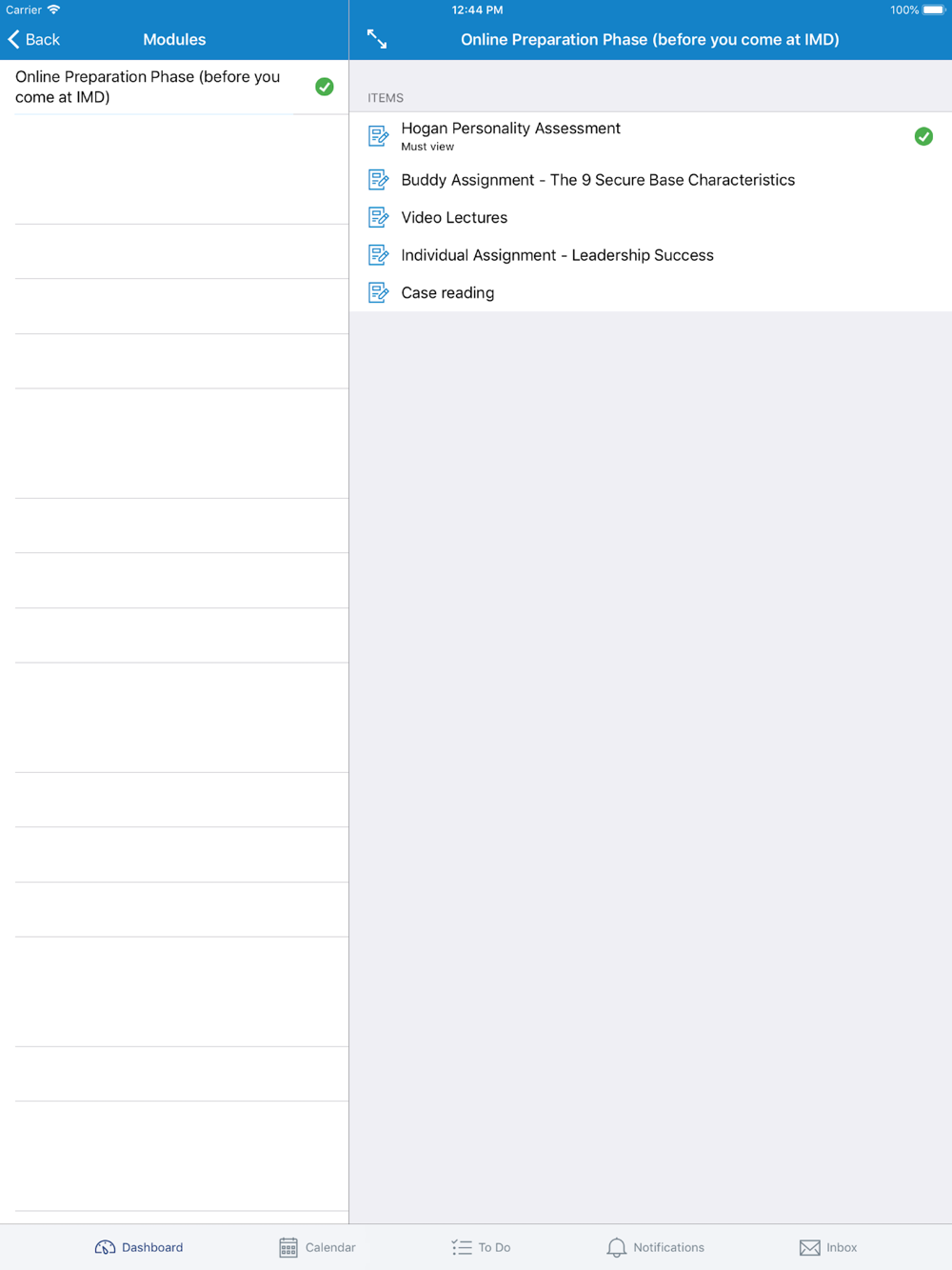The height and width of the screenshot is (1270, 952).
Task: Tap the Hogan Personality Assessment item icon
Action: click(x=378, y=137)
